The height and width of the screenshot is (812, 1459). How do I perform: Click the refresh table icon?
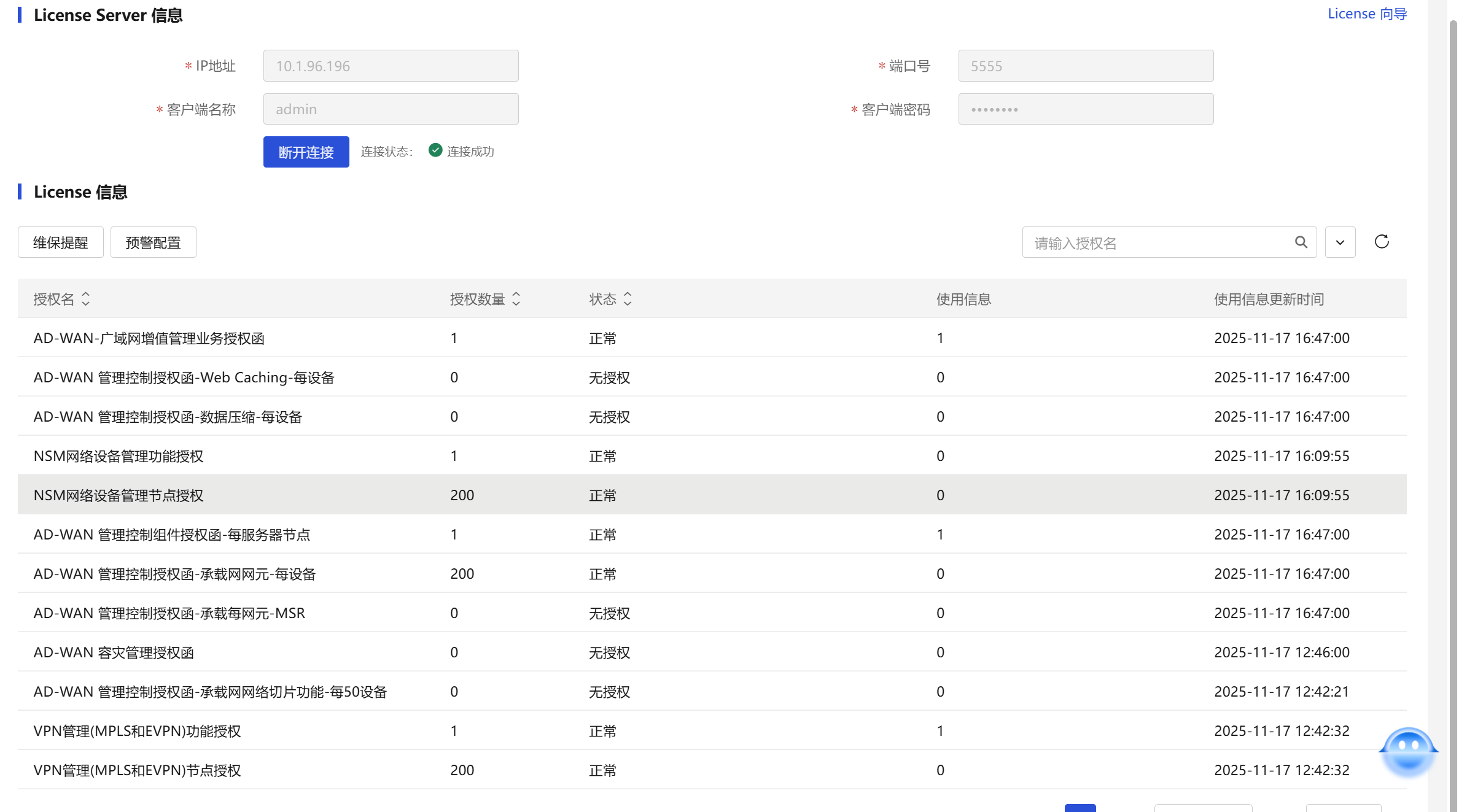point(1382,242)
